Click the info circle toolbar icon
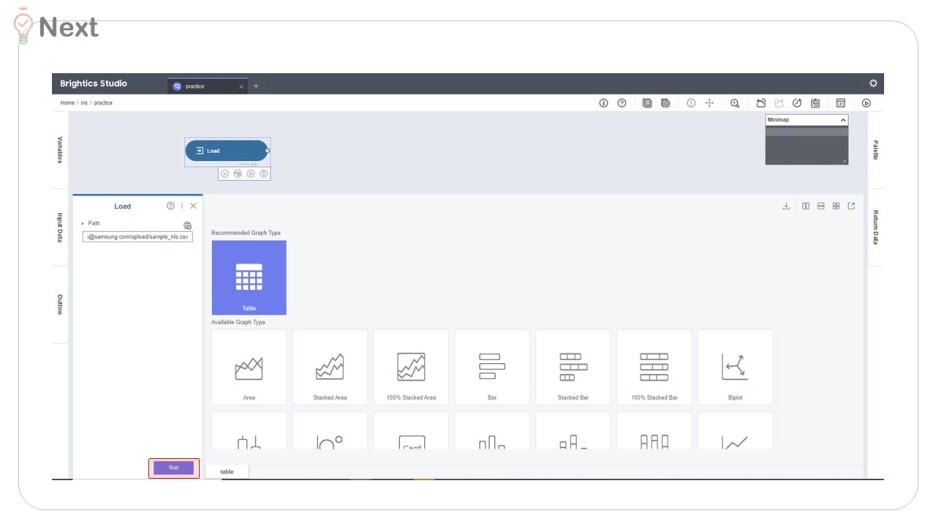936x527 pixels. (604, 103)
